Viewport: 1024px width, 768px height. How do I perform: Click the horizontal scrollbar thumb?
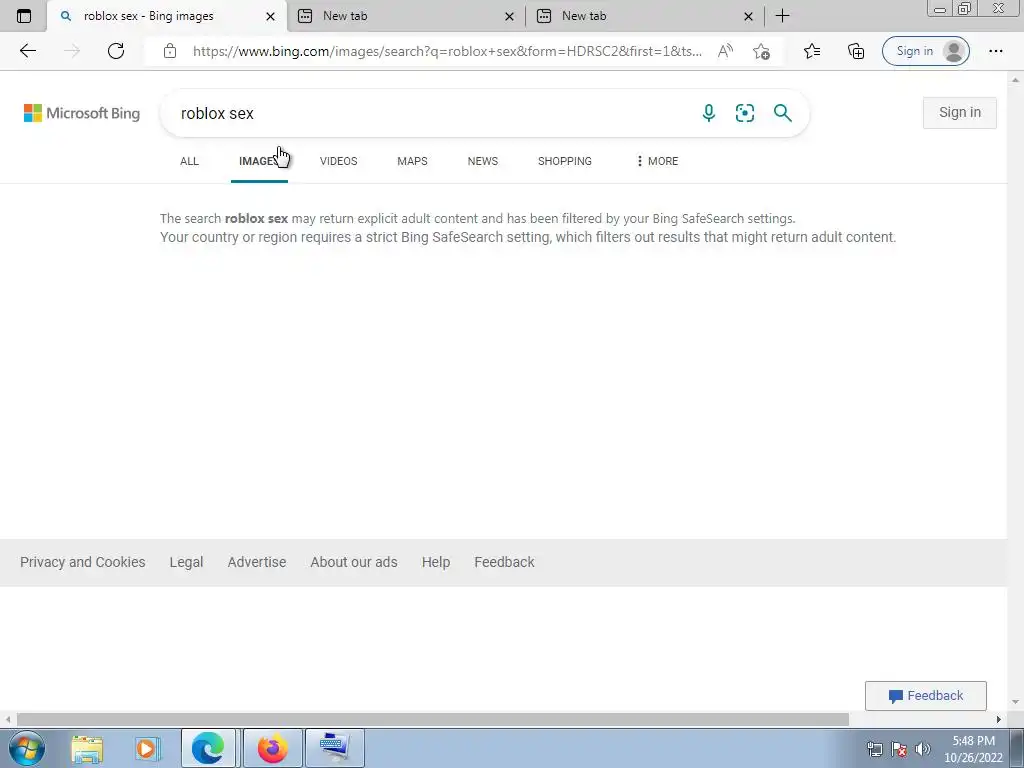tap(432, 719)
